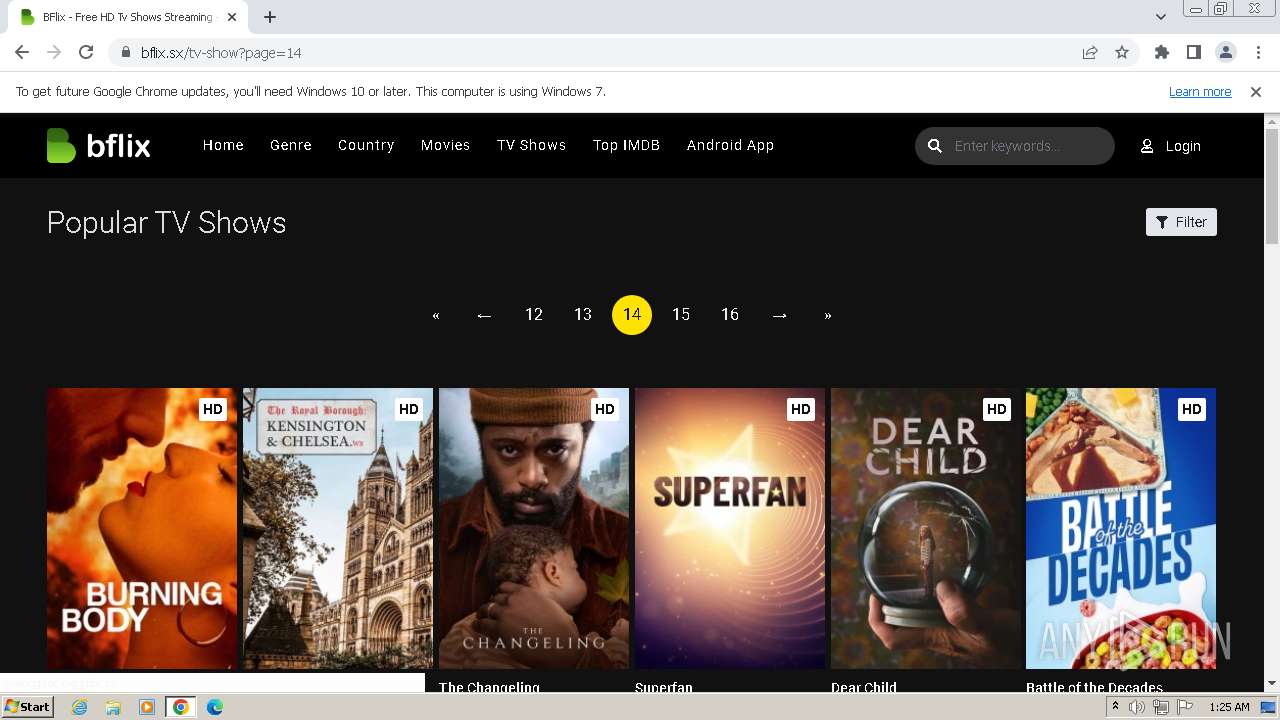The image size is (1280, 720).
Task: Open the Filter options
Action: 1181,222
